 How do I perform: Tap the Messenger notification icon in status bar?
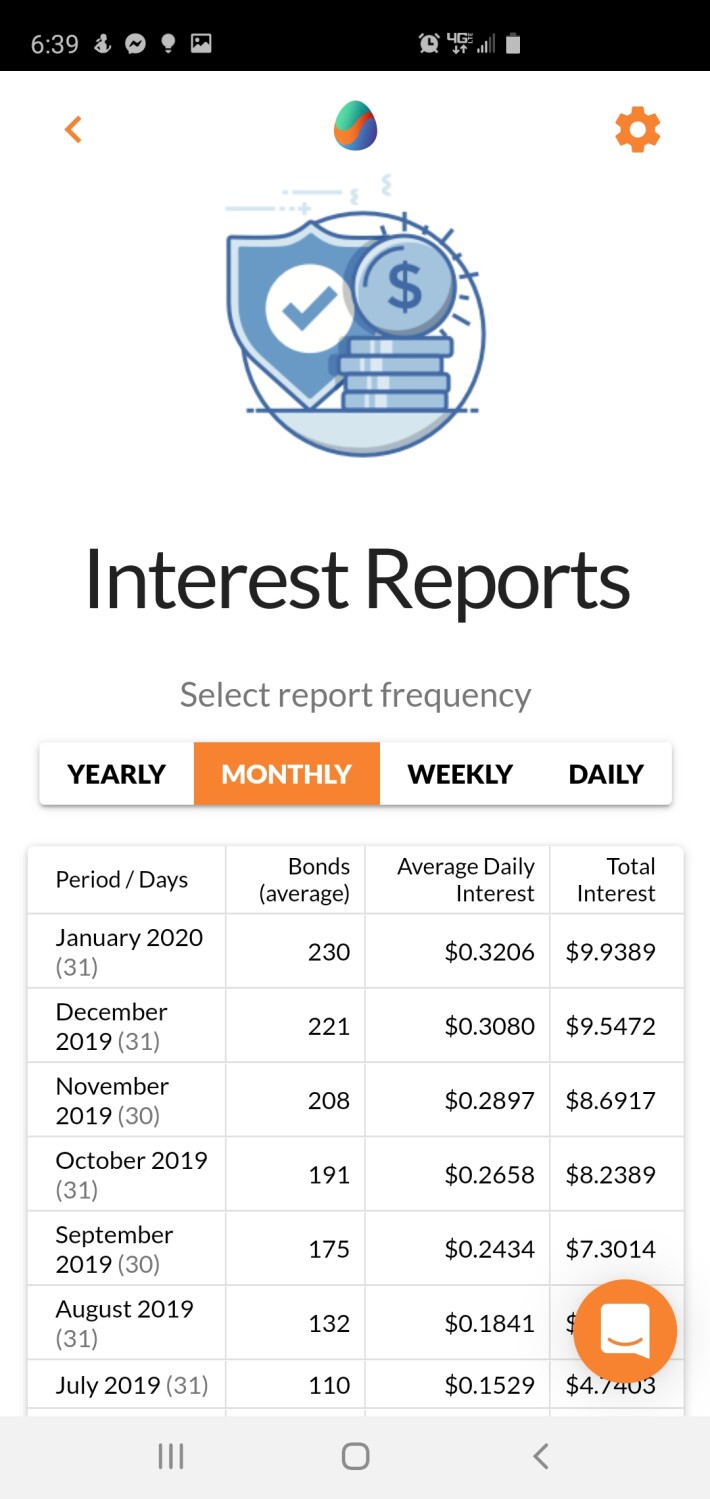(135, 43)
